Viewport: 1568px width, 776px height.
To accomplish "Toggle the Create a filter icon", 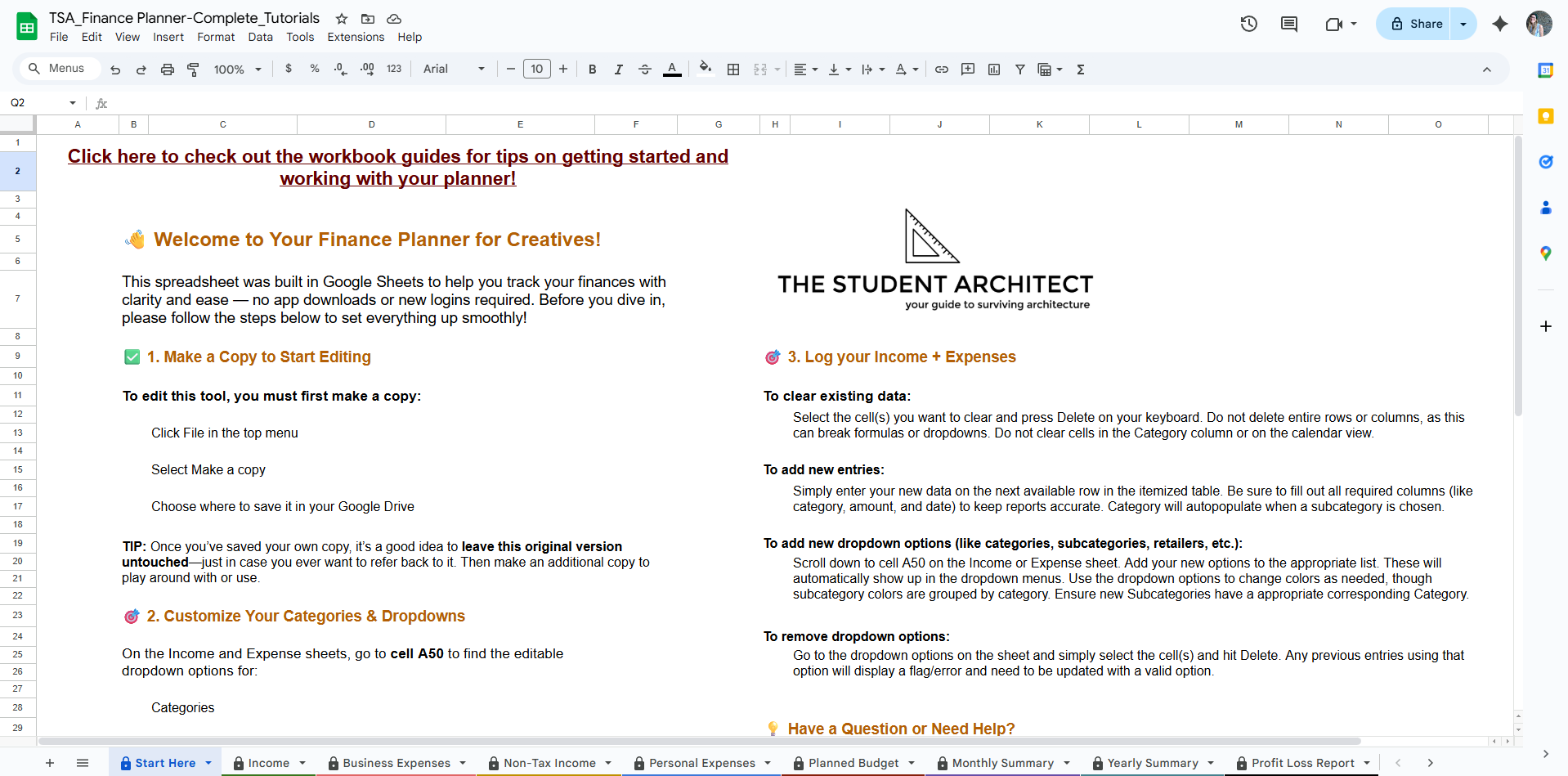I will 1020,70.
